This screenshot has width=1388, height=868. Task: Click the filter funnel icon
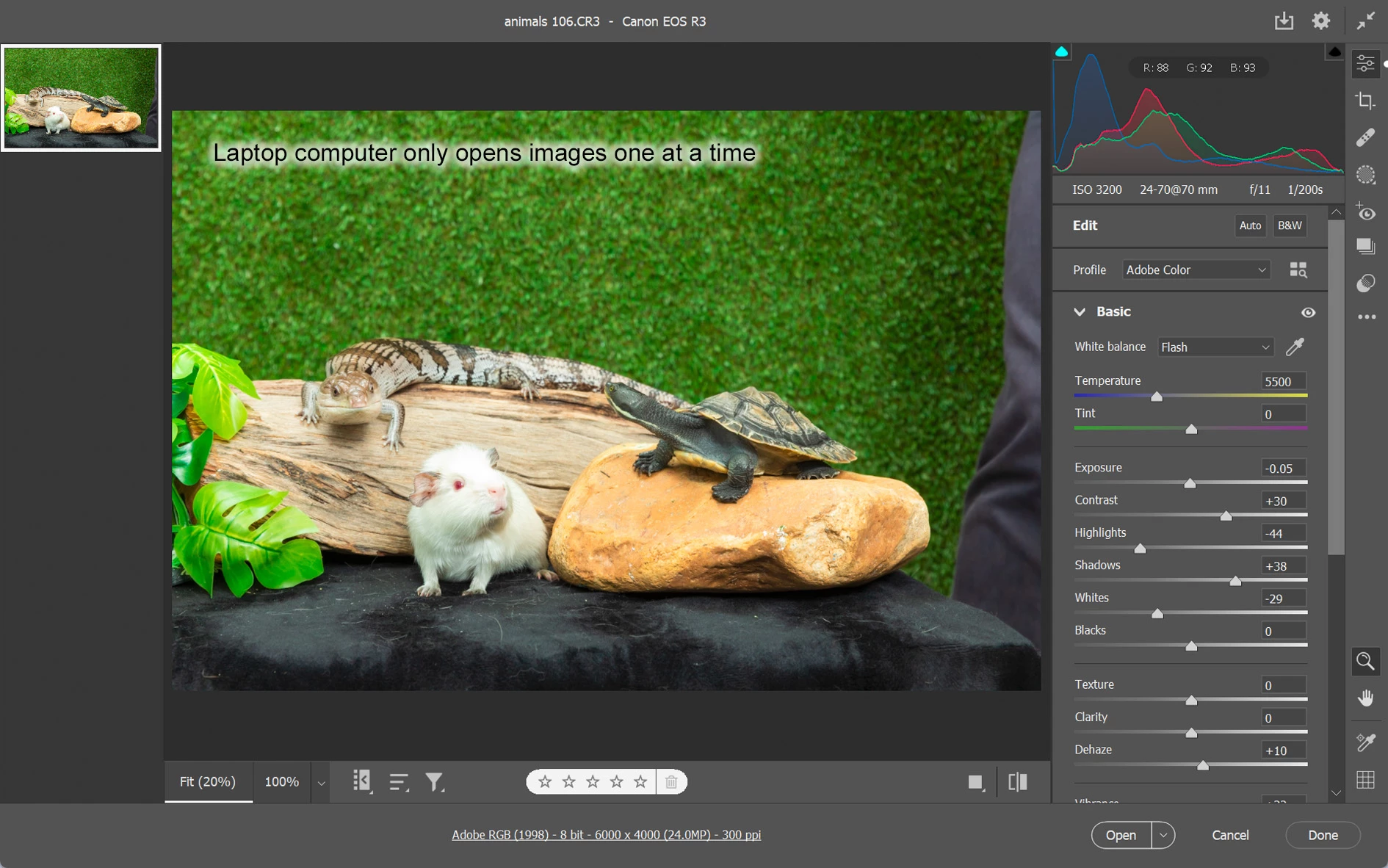(434, 782)
